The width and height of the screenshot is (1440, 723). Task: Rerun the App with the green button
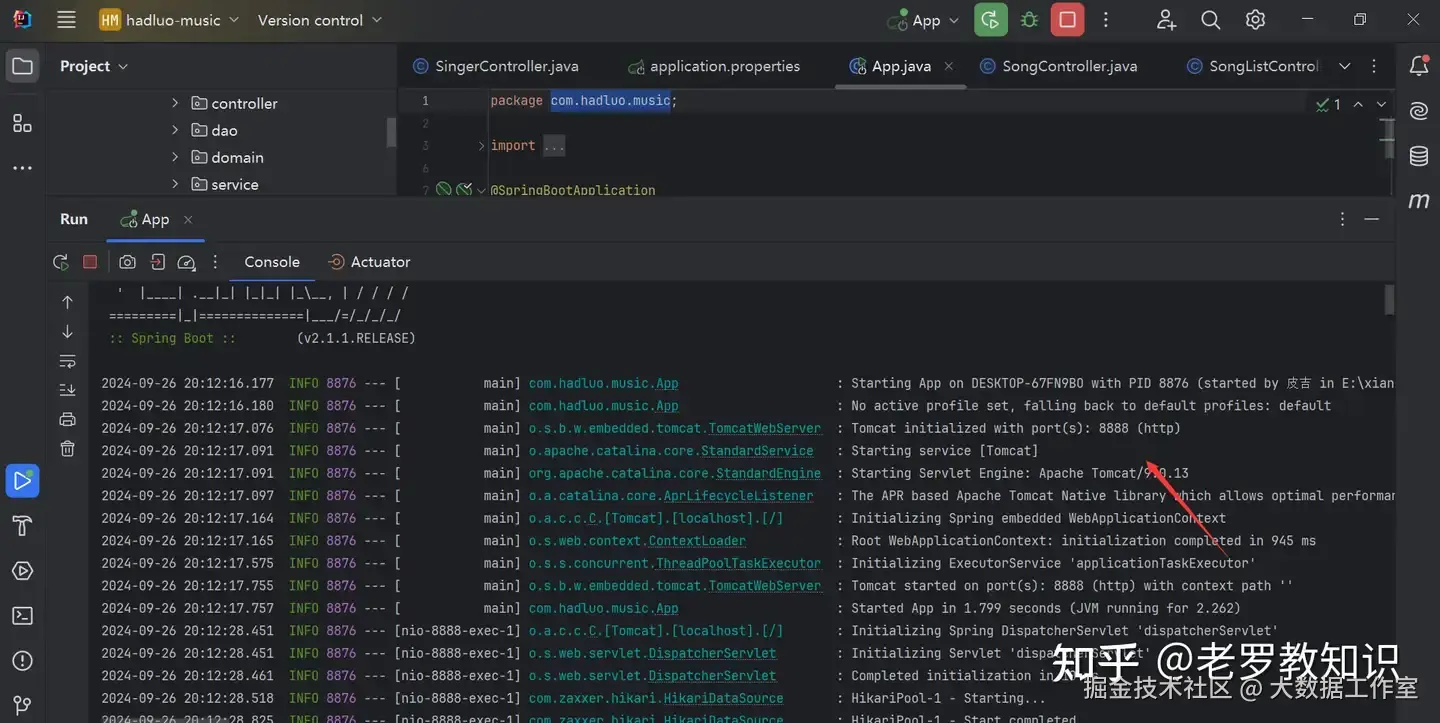(990, 20)
